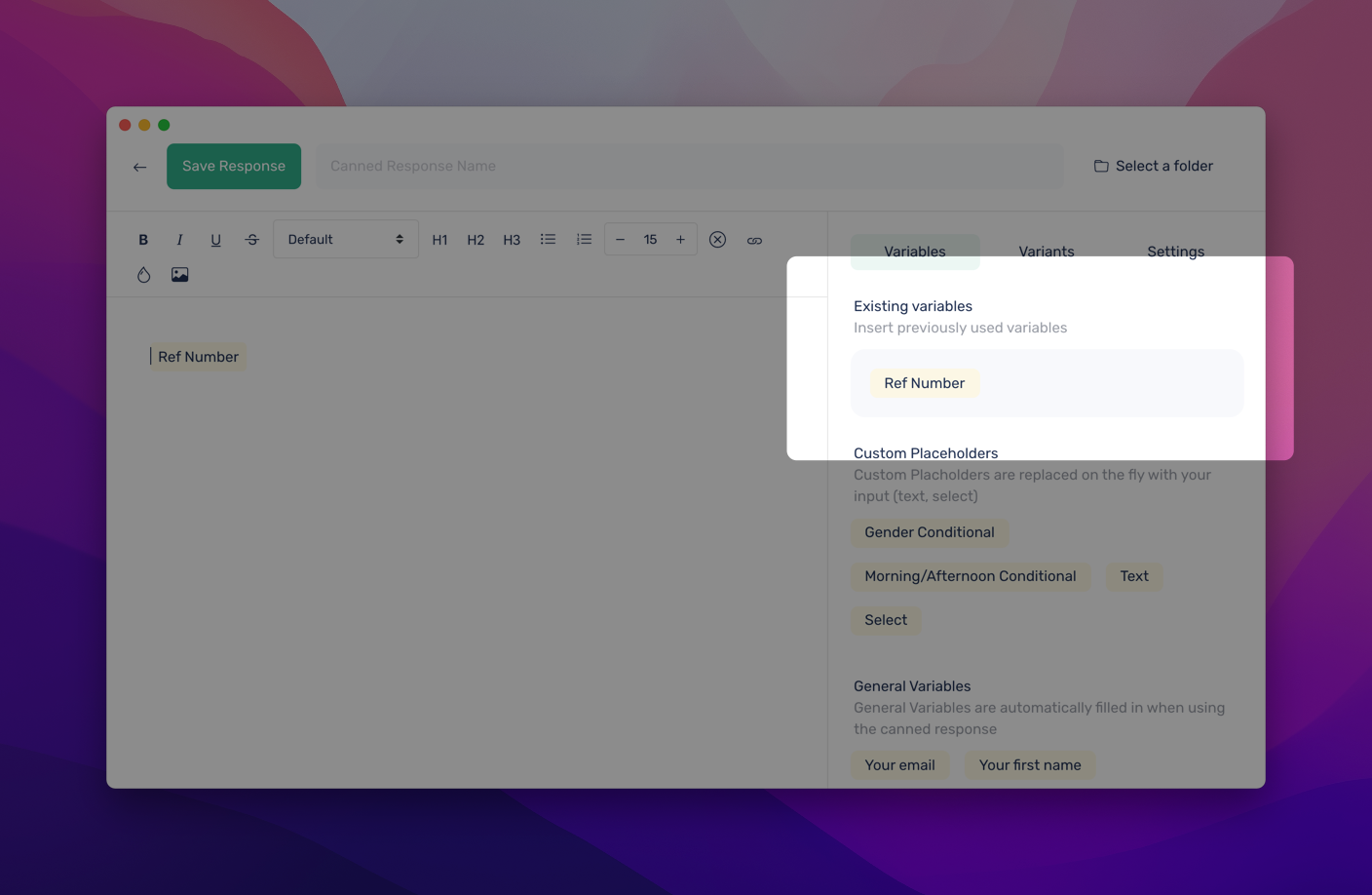Insert an image using the picture icon
Viewport: 1372px width, 895px height.
point(180,275)
